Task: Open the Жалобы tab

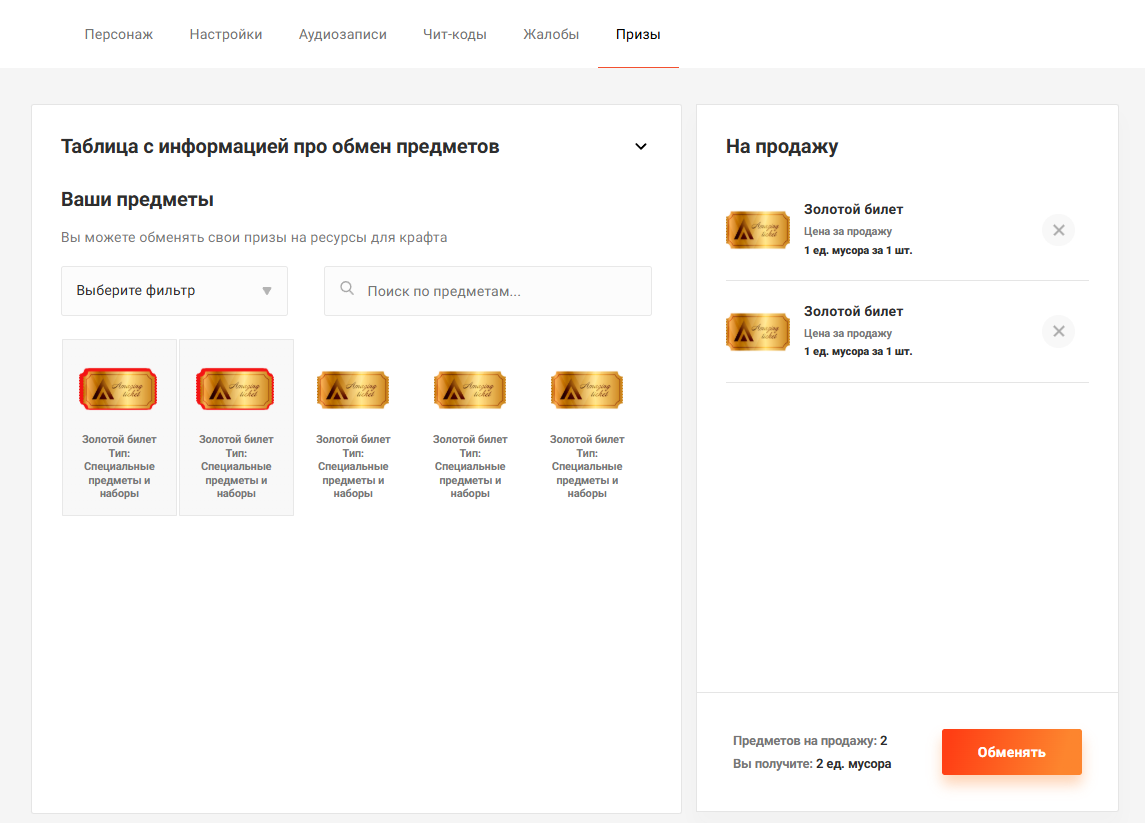Action: (551, 35)
